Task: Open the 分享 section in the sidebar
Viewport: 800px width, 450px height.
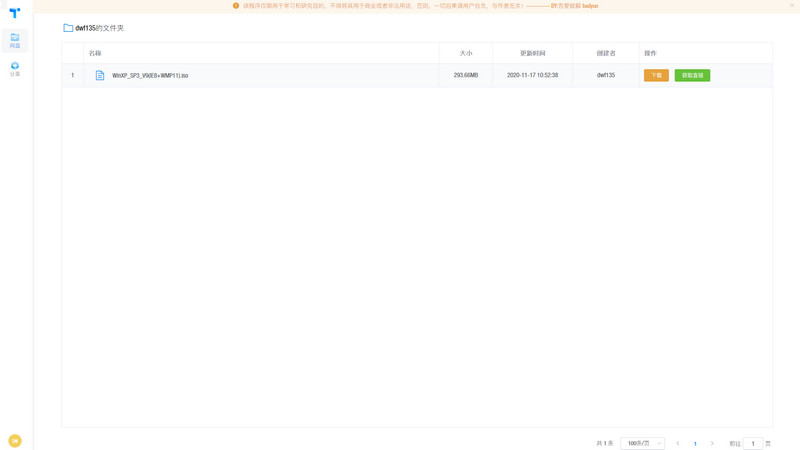Action: [15, 69]
